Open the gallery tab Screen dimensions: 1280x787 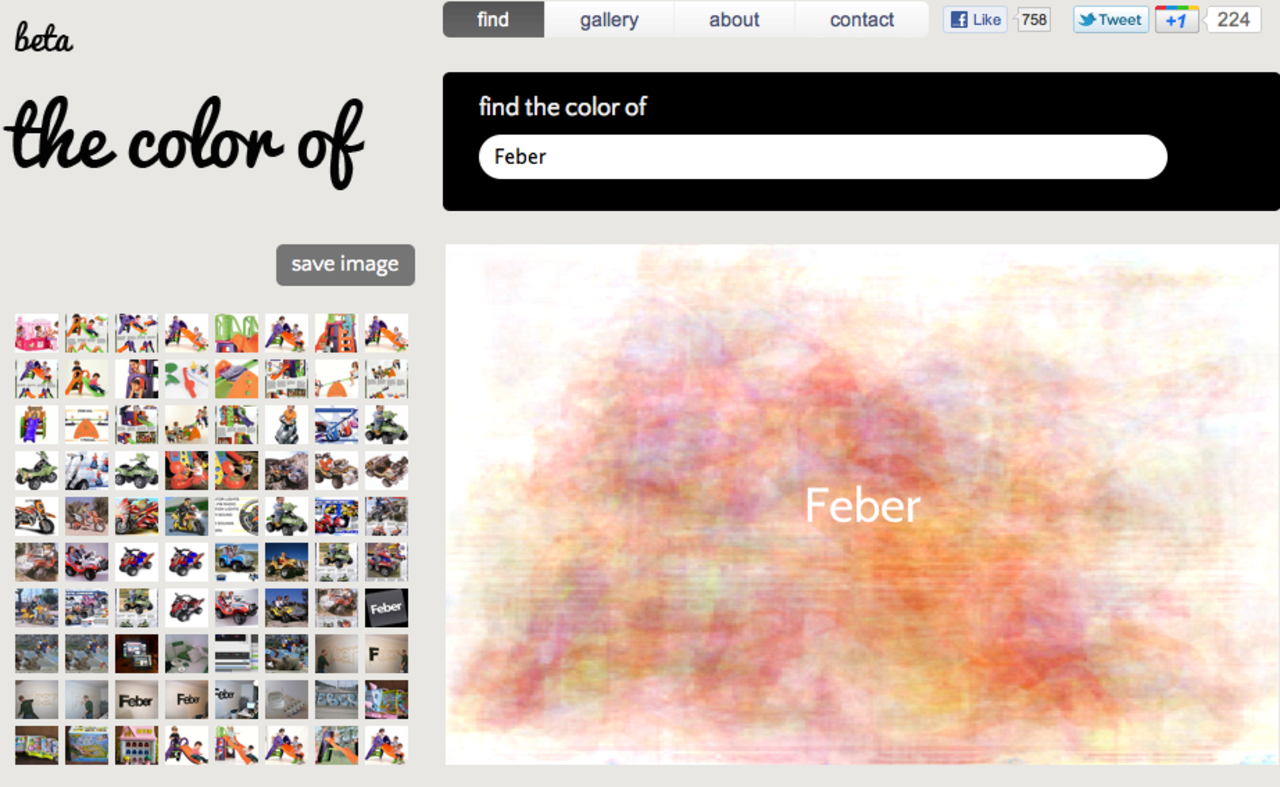pyautogui.click(x=609, y=20)
